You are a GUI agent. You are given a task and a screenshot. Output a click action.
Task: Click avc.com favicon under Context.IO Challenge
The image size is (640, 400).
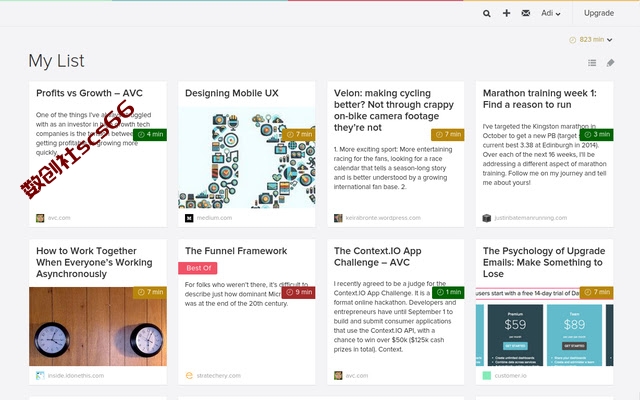pos(338,376)
